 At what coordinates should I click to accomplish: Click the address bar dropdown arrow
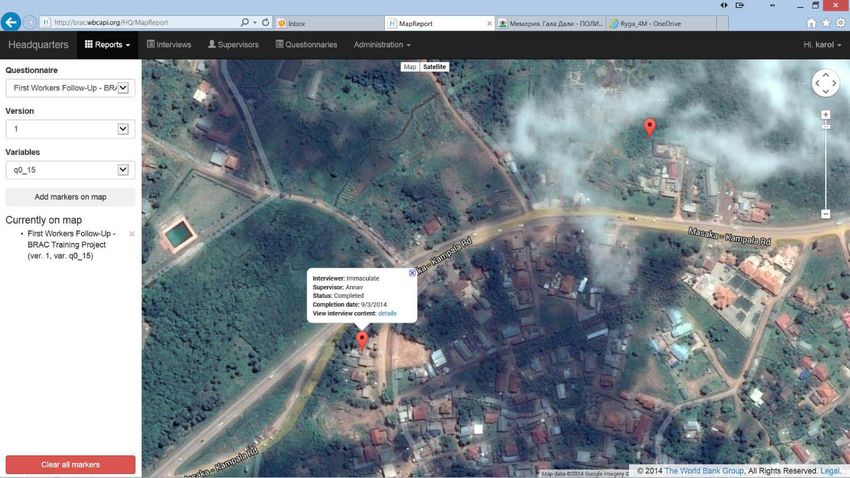pyautogui.click(x=255, y=23)
